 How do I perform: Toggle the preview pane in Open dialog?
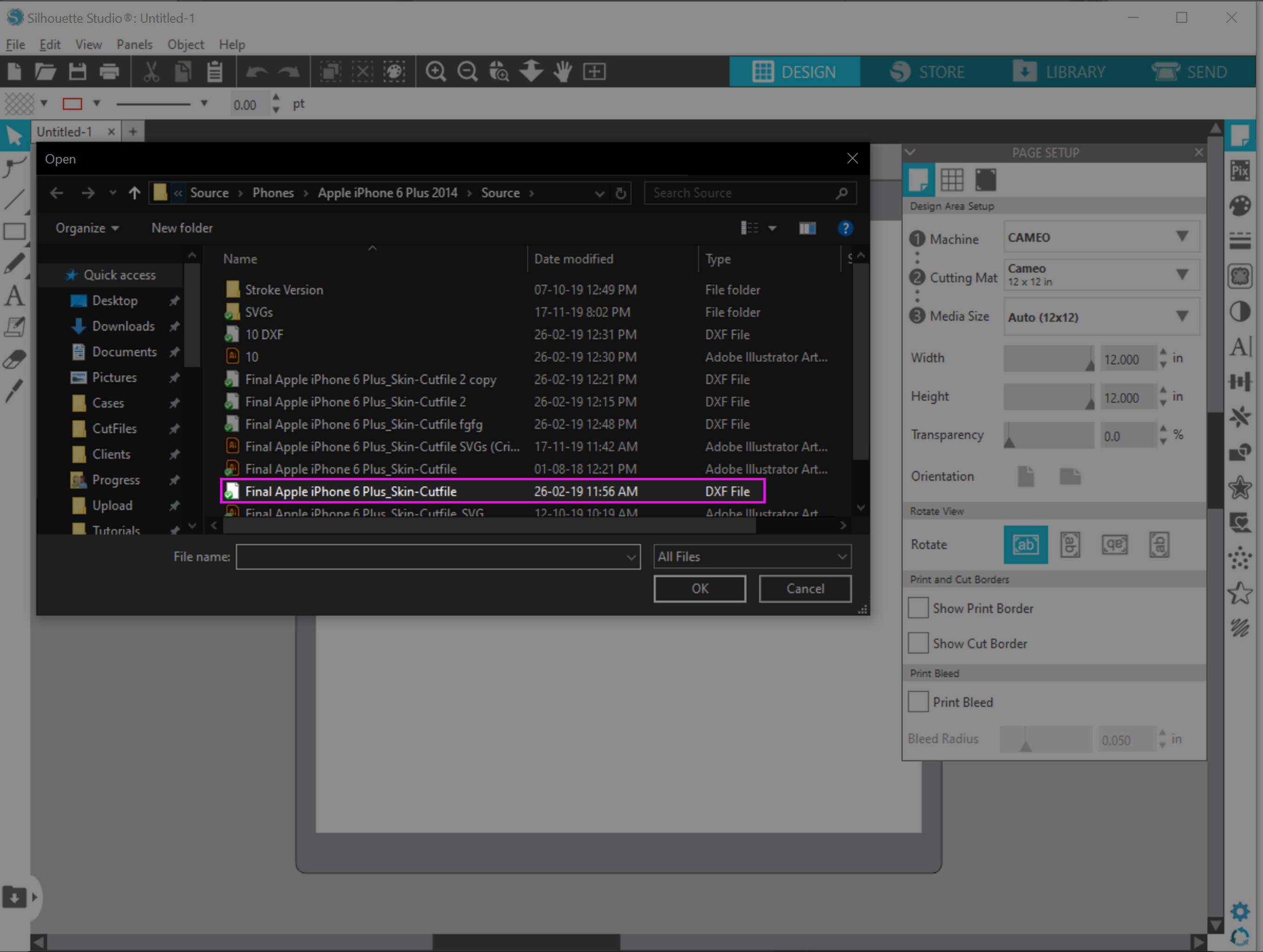pyautogui.click(x=807, y=228)
